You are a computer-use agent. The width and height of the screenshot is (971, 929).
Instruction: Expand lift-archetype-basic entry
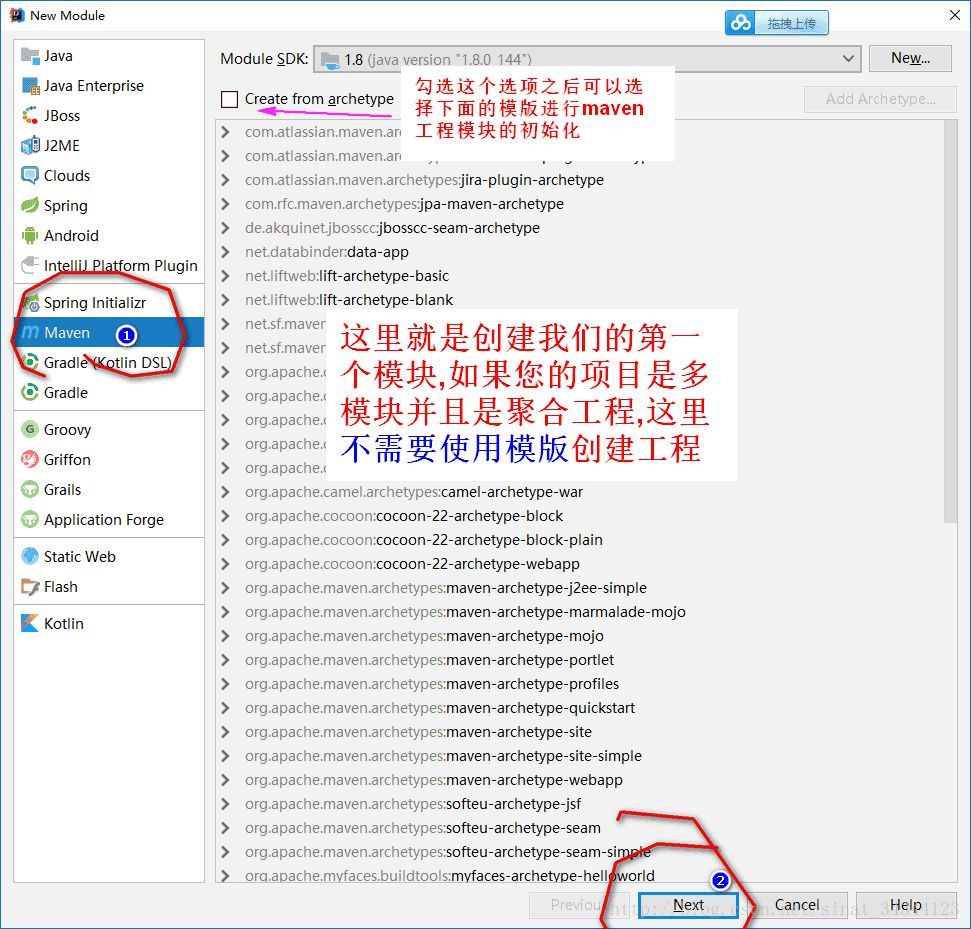[225, 276]
